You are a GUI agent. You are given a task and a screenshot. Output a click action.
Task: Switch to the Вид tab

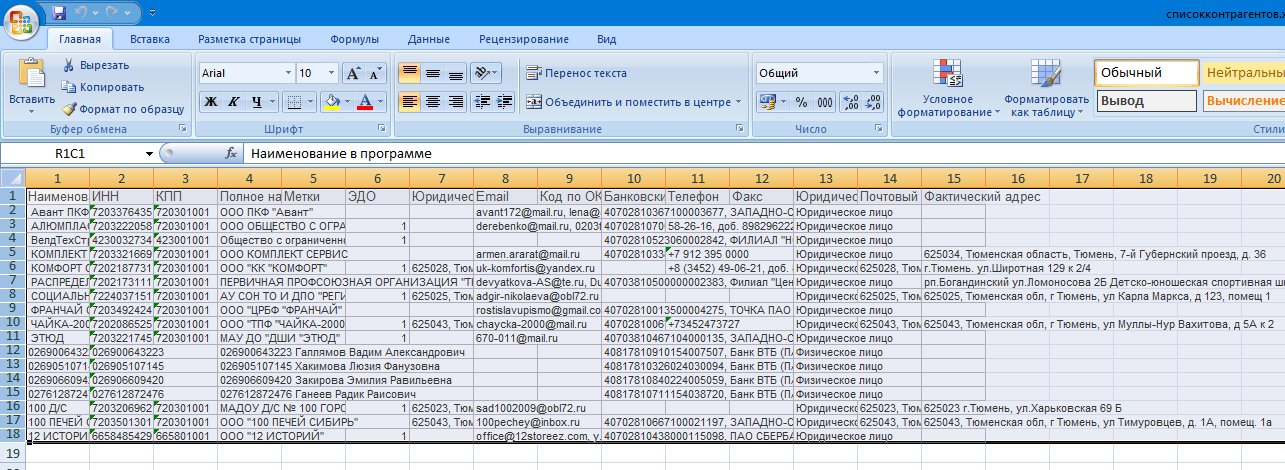pos(606,39)
